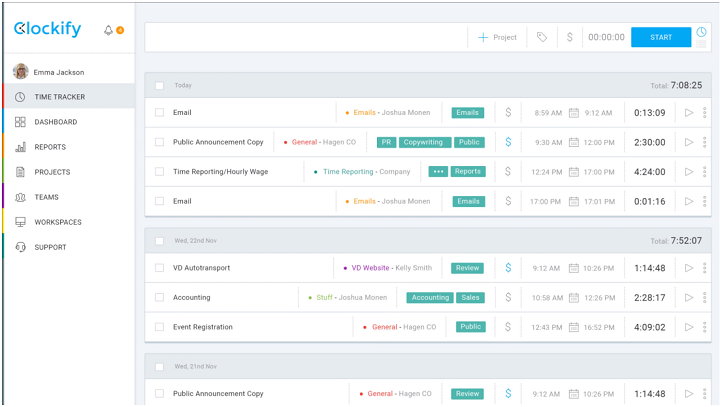
Task: Start the timer with START button
Action: pyautogui.click(x=661, y=37)
